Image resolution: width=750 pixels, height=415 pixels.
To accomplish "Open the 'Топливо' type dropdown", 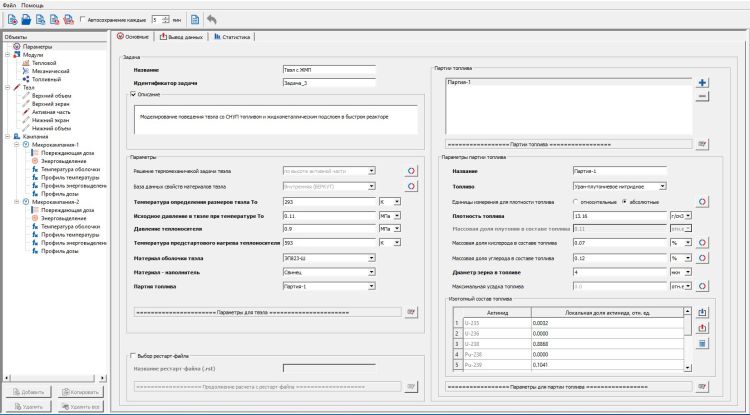I will pos(662,186).
